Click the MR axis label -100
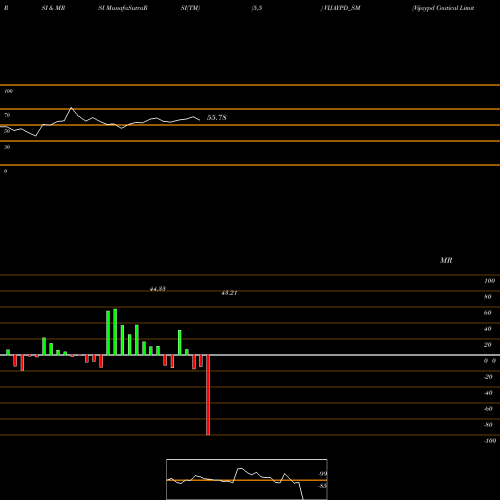This screenshot has height=500, width=500. pos(489,441)
